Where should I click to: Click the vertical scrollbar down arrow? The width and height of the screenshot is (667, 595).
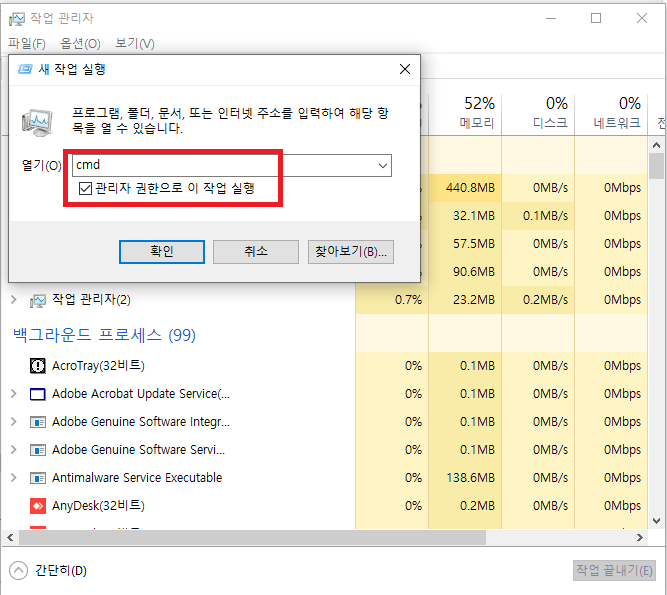point(656,521)
